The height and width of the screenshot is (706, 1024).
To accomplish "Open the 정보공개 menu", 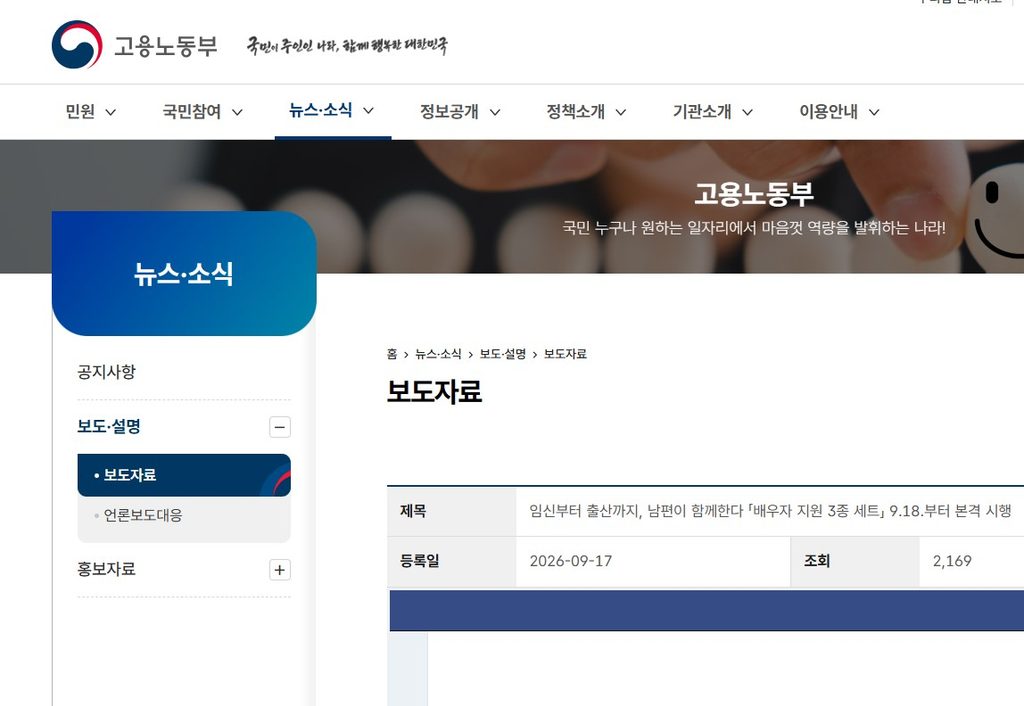I will pos(449,112).
